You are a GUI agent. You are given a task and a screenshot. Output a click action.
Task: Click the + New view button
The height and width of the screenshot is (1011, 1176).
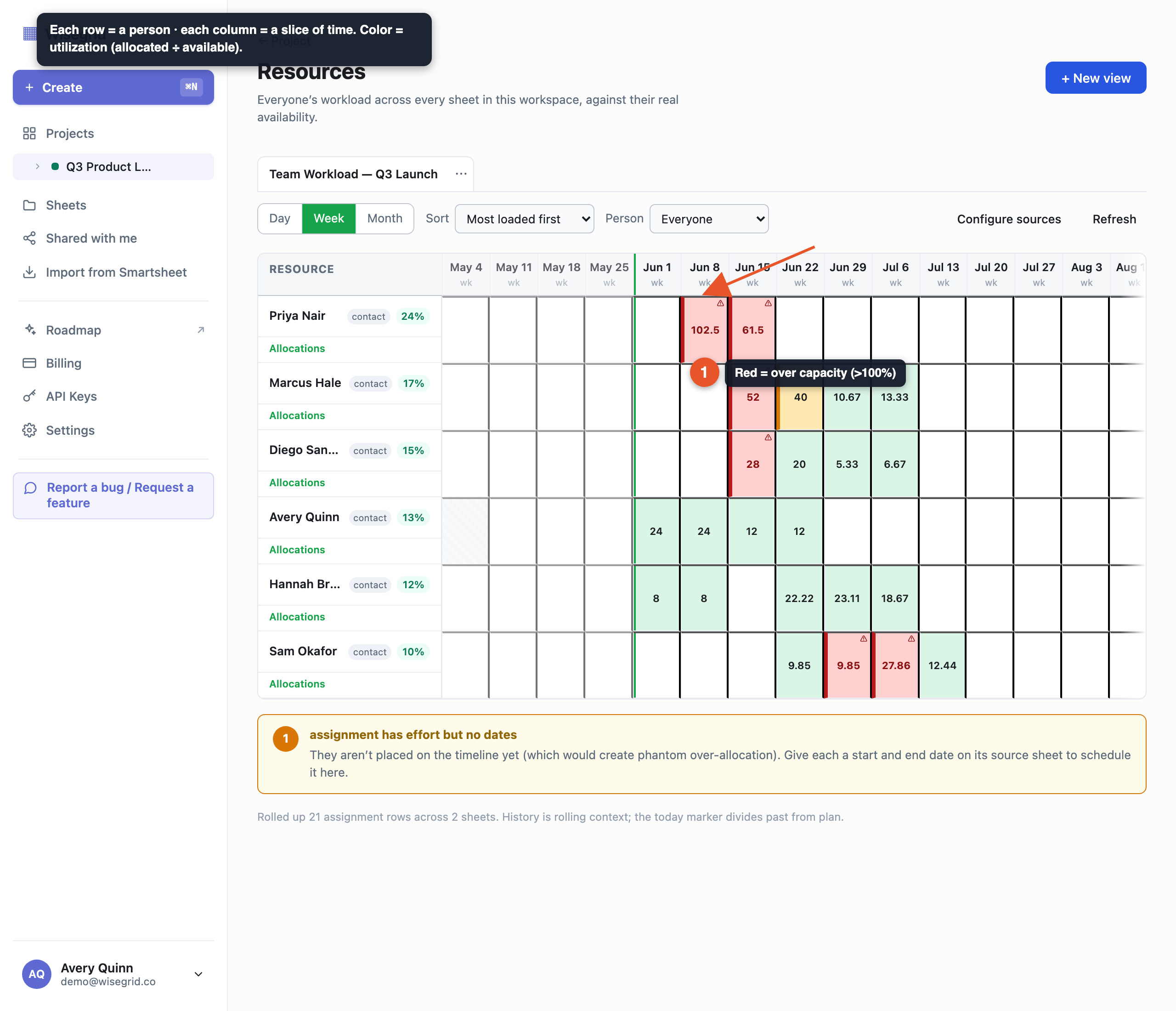point(1096,78)
